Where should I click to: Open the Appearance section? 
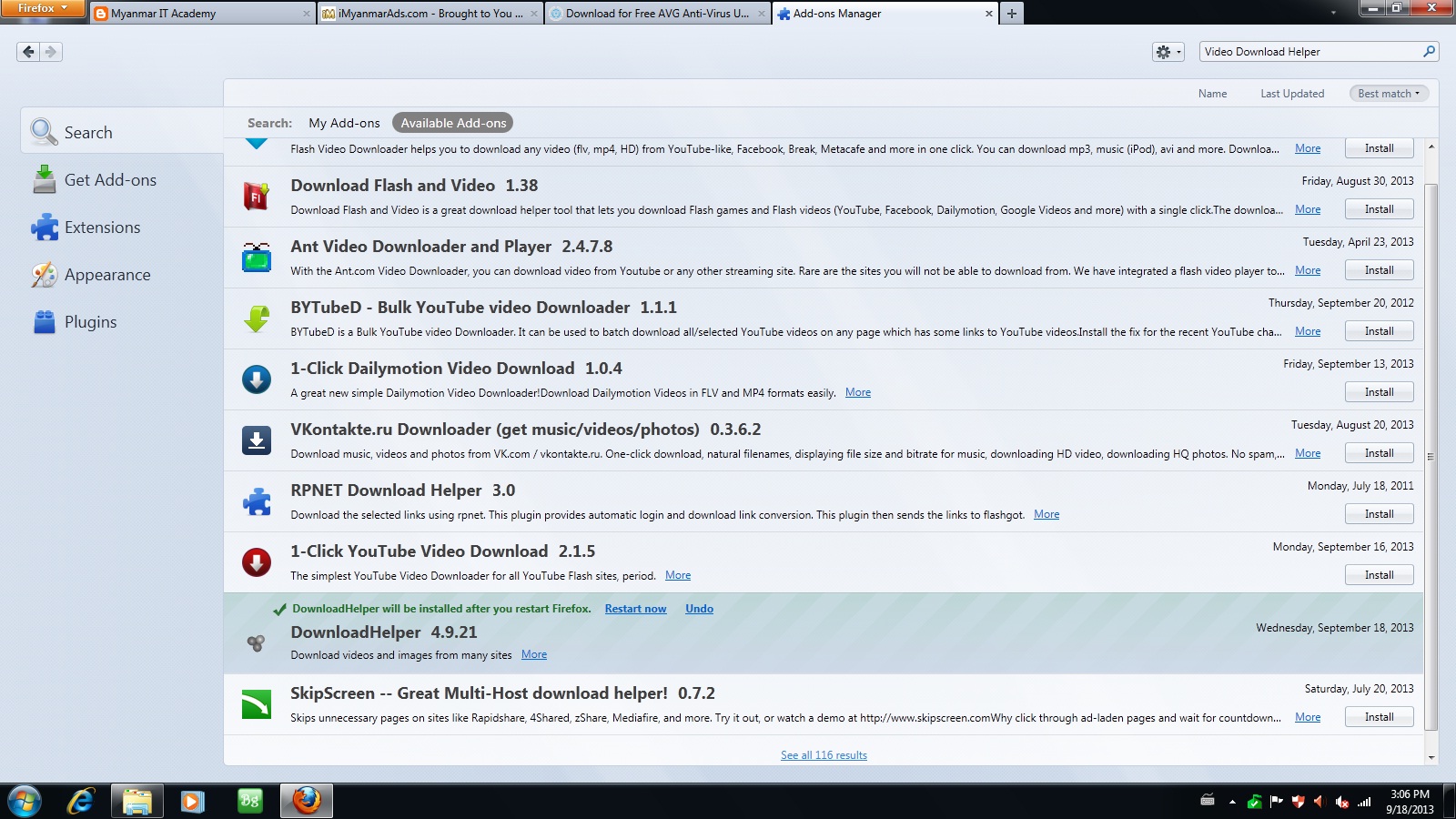106,274
